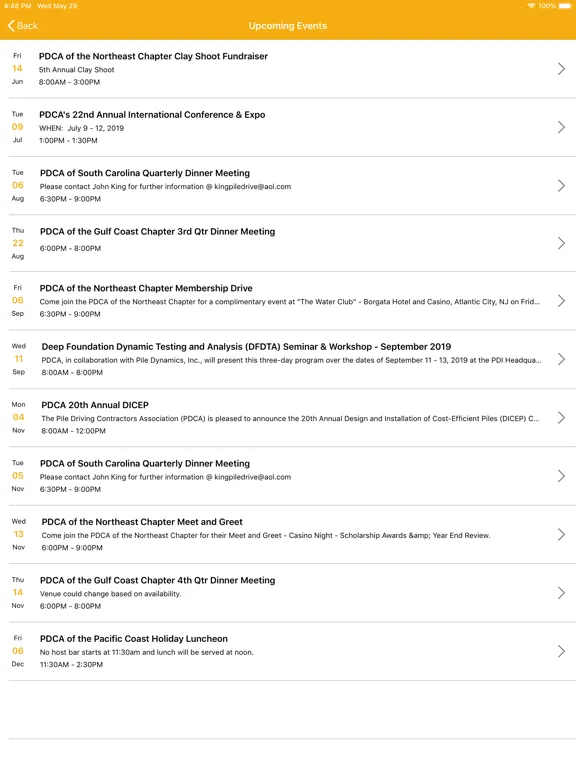The width and height of the screenshot is (576, 768).
Task: Open chevron for Northeast Chapter Meet and Greet
Action: click(561, 534)
